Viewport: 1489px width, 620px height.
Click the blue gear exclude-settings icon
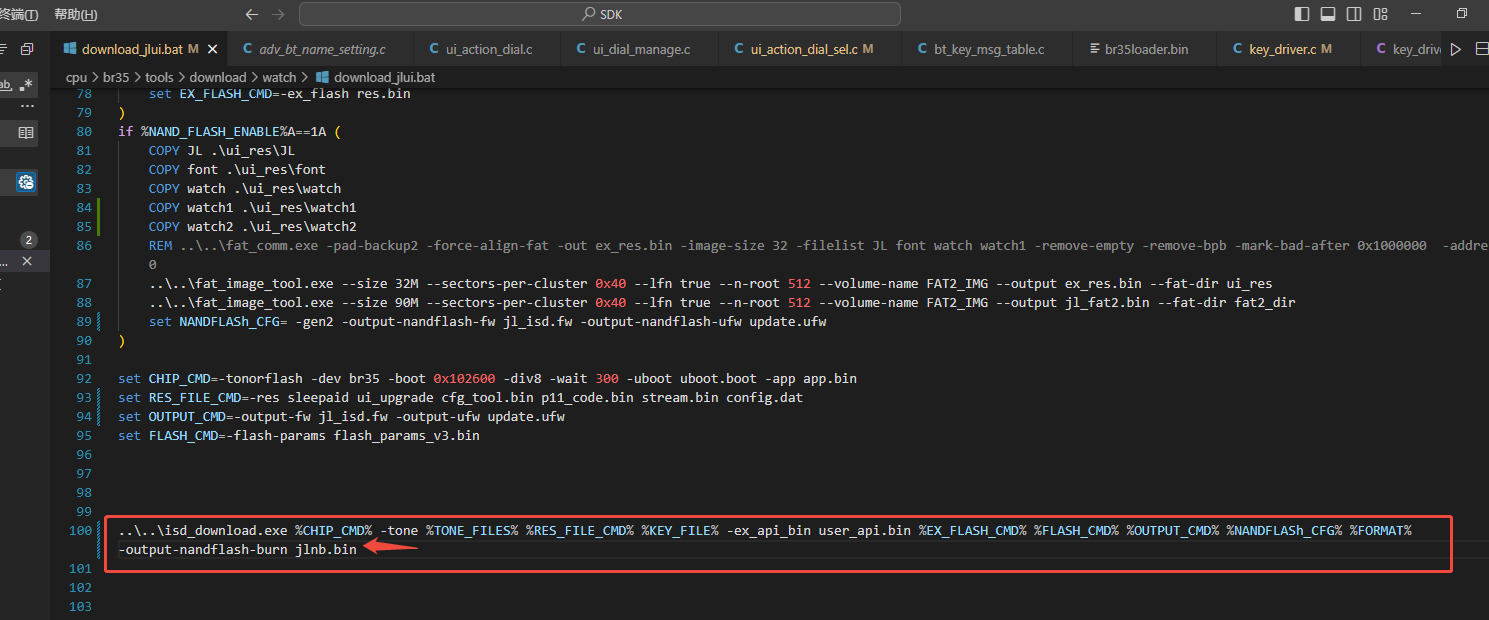pos(26,182)
